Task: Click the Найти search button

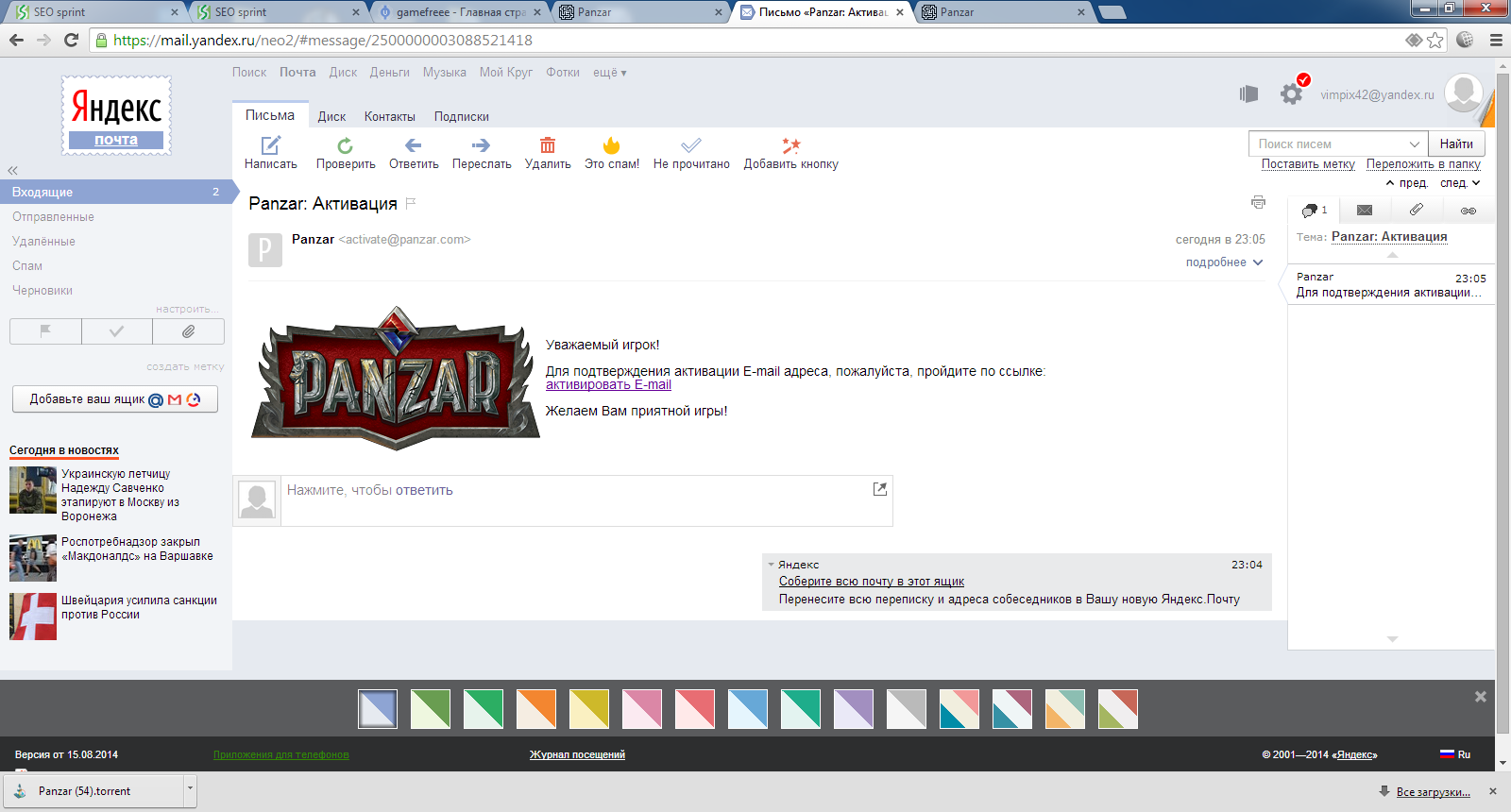Action: 1456,144
